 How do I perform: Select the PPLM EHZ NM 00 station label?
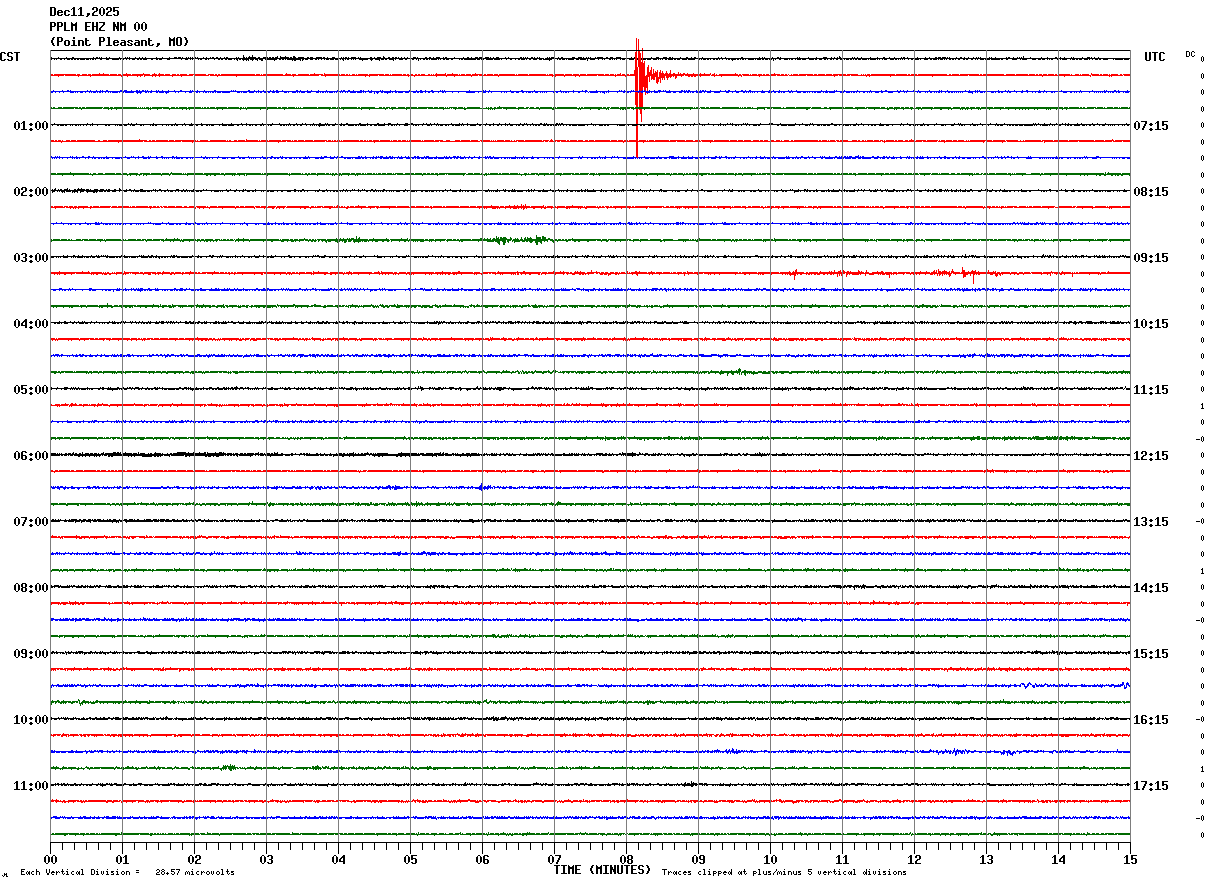[x=98, y=27]
